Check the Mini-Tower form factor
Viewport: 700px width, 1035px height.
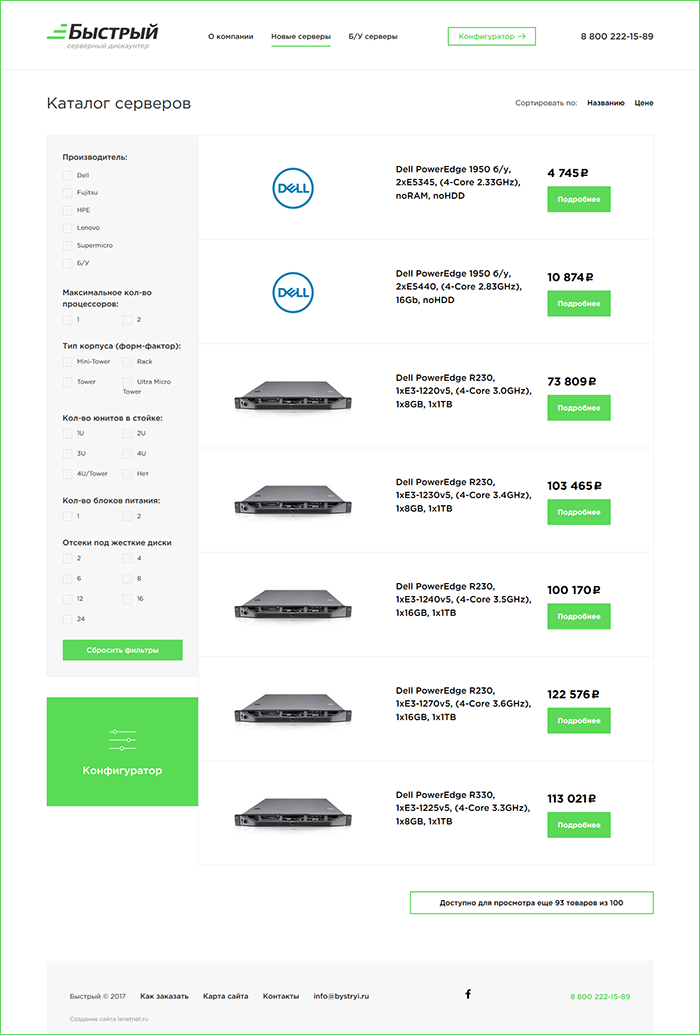(67, 362)
